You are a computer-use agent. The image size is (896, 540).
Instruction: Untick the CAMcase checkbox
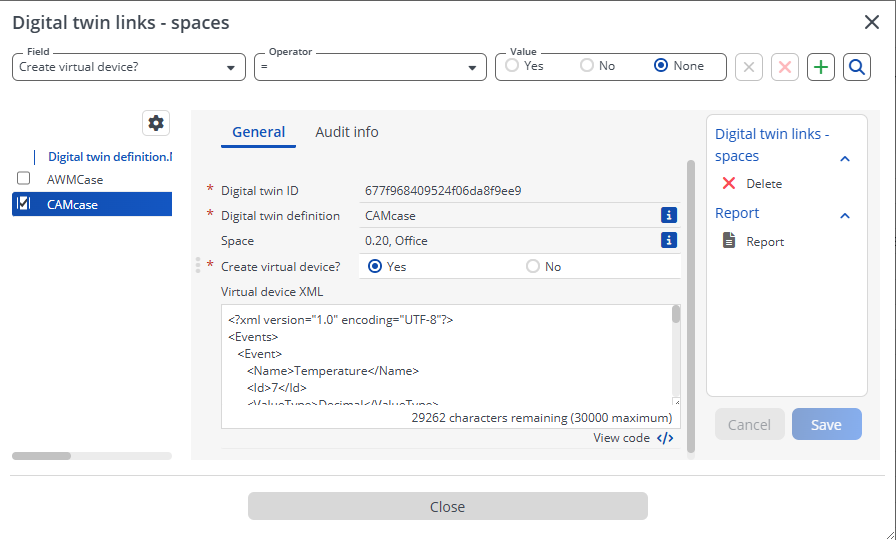click(x=23, y=203)
